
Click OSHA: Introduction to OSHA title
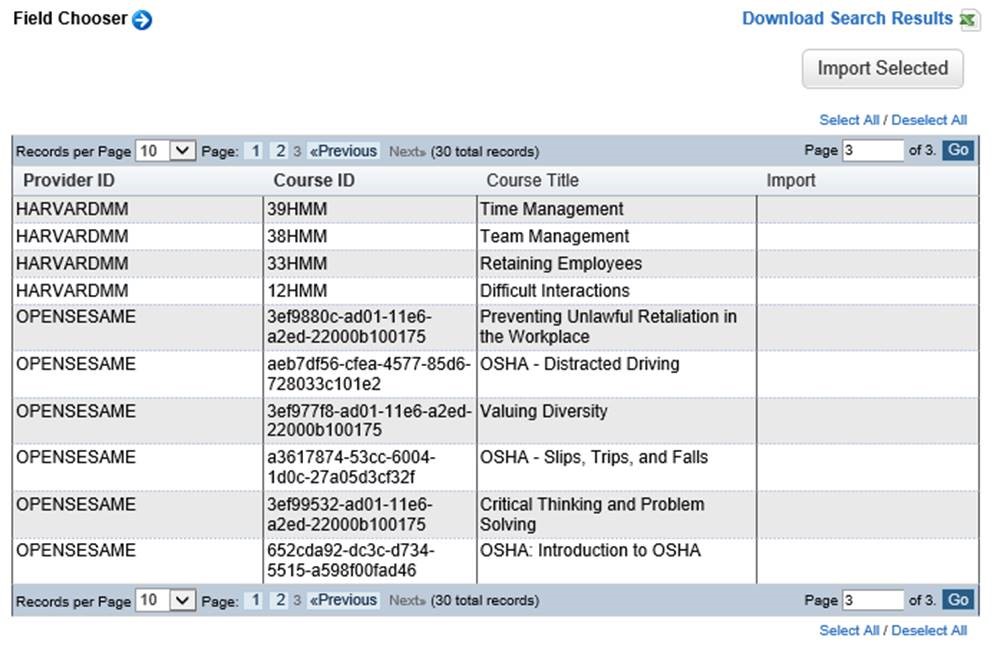click(590, 550)
